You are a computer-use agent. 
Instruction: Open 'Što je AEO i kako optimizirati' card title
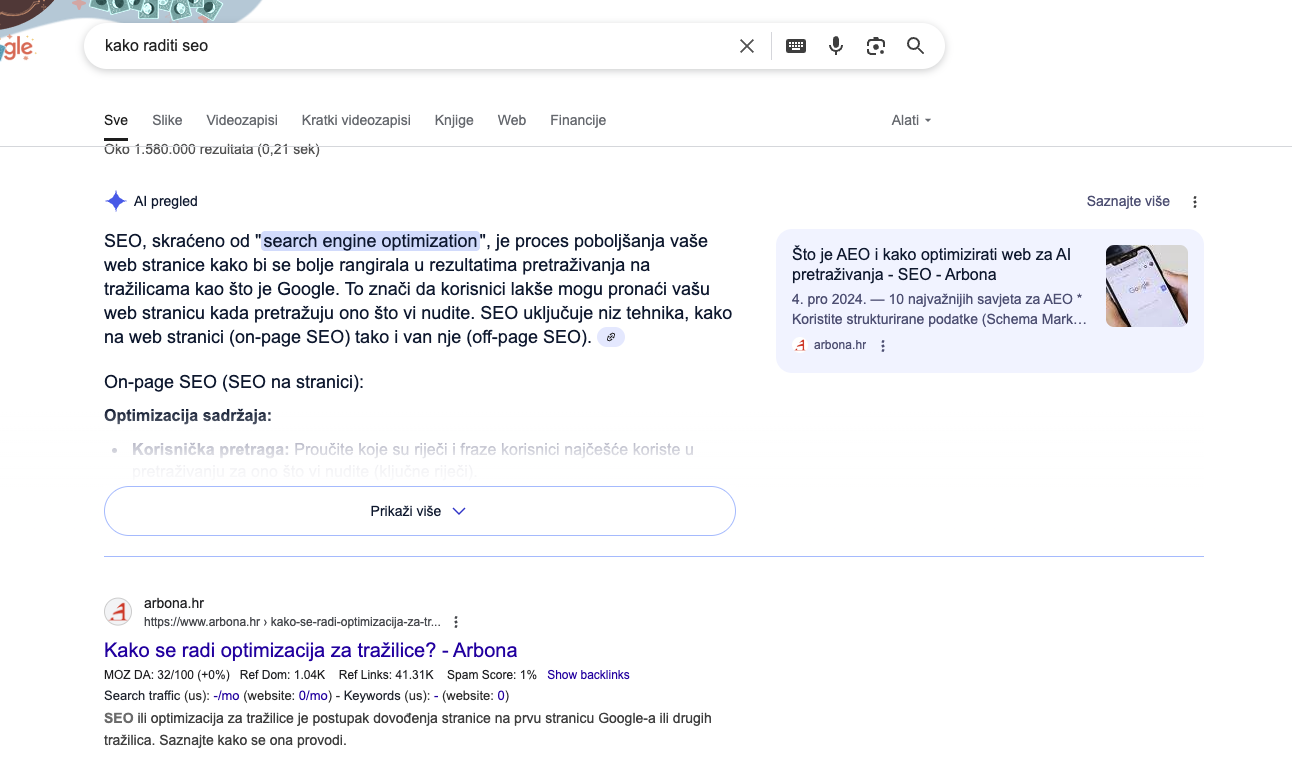pyautogui.click(x=931, y=264)
